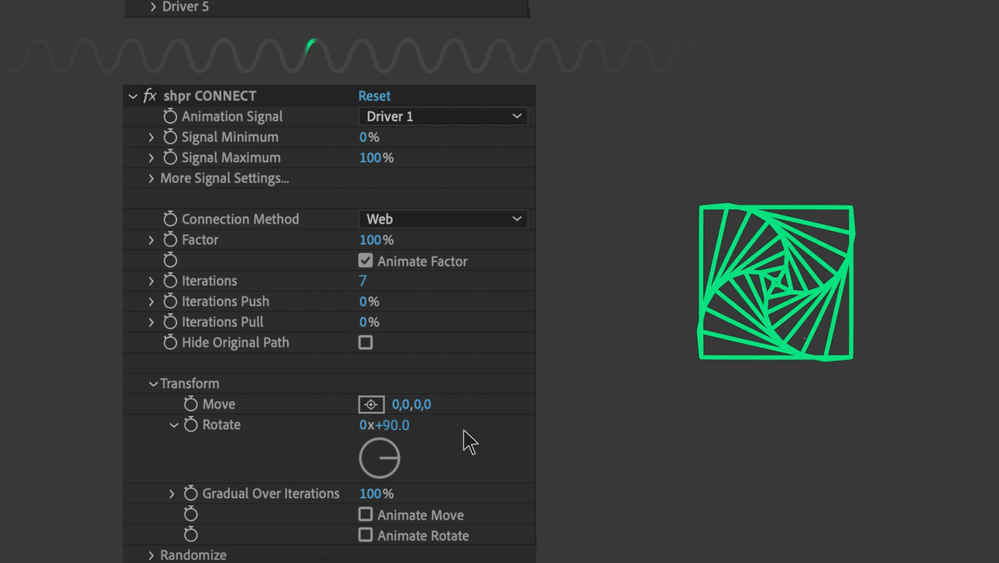Image resolution: width=999 pixels, height=563 pixels.
Task: Open the Animation Signal Driver 1 dropdown
Action: coord(443,116)
